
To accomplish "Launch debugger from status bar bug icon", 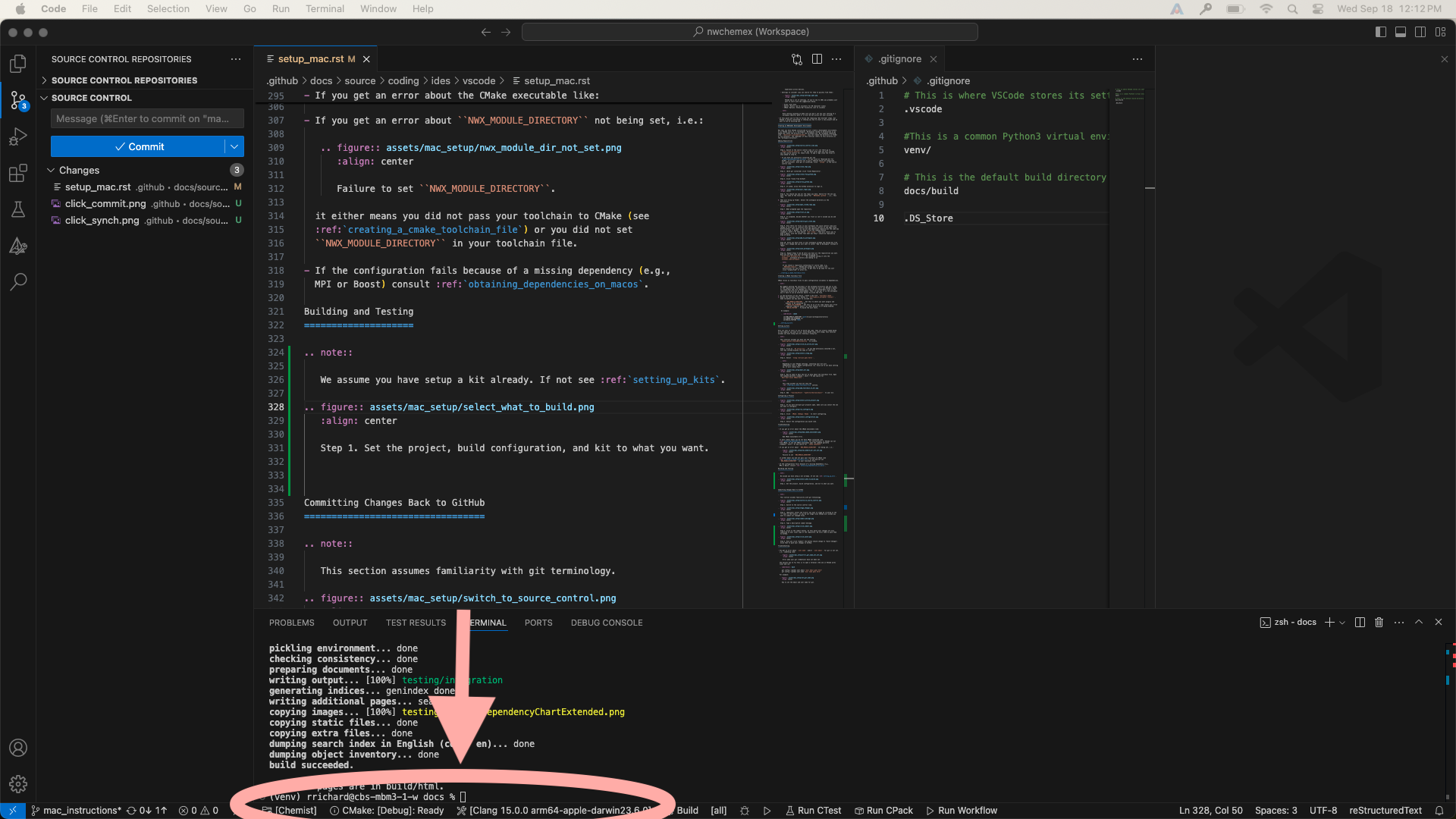I will click(x=745, y=811).
